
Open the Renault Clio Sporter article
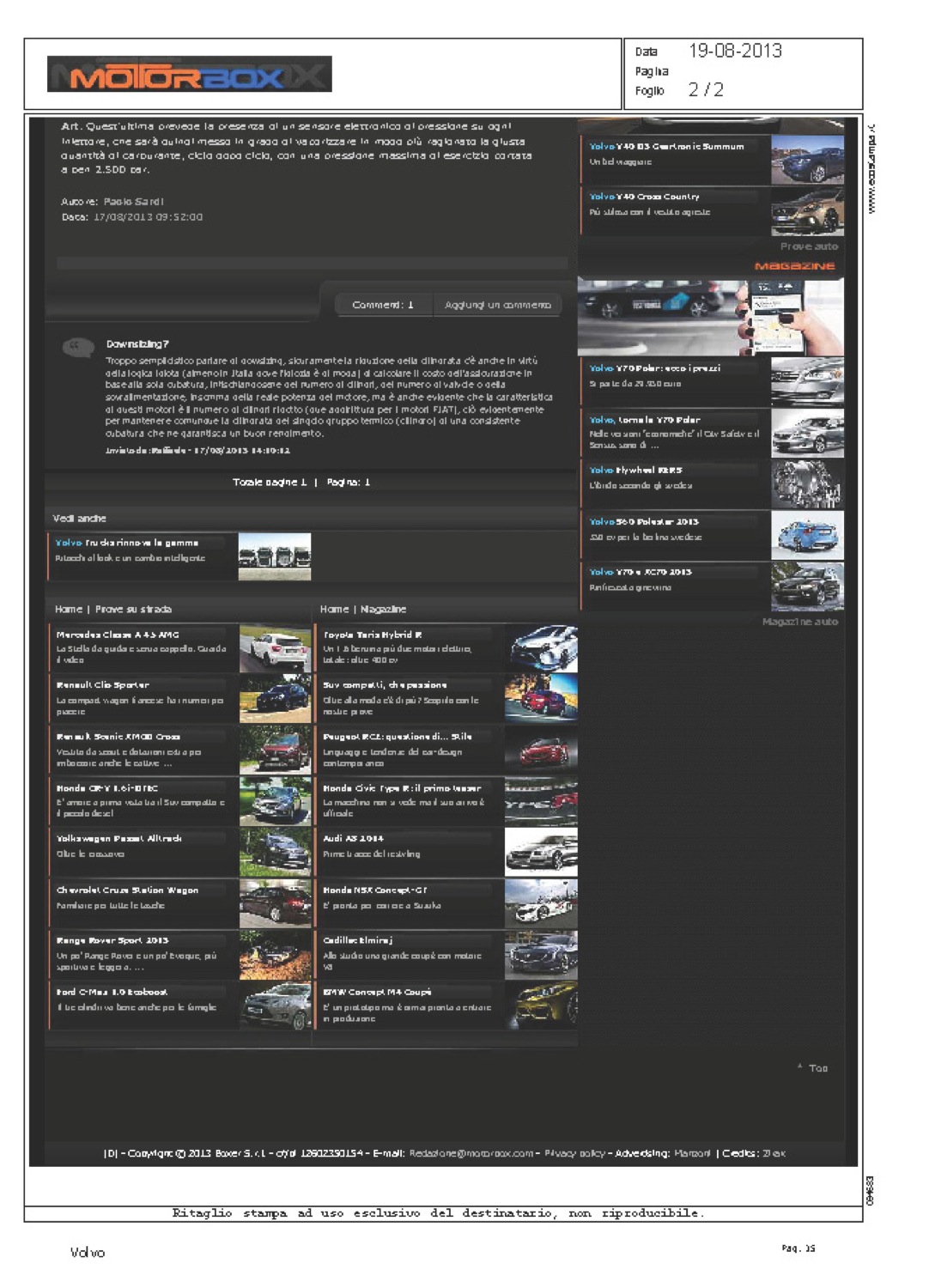click(103, 685)
